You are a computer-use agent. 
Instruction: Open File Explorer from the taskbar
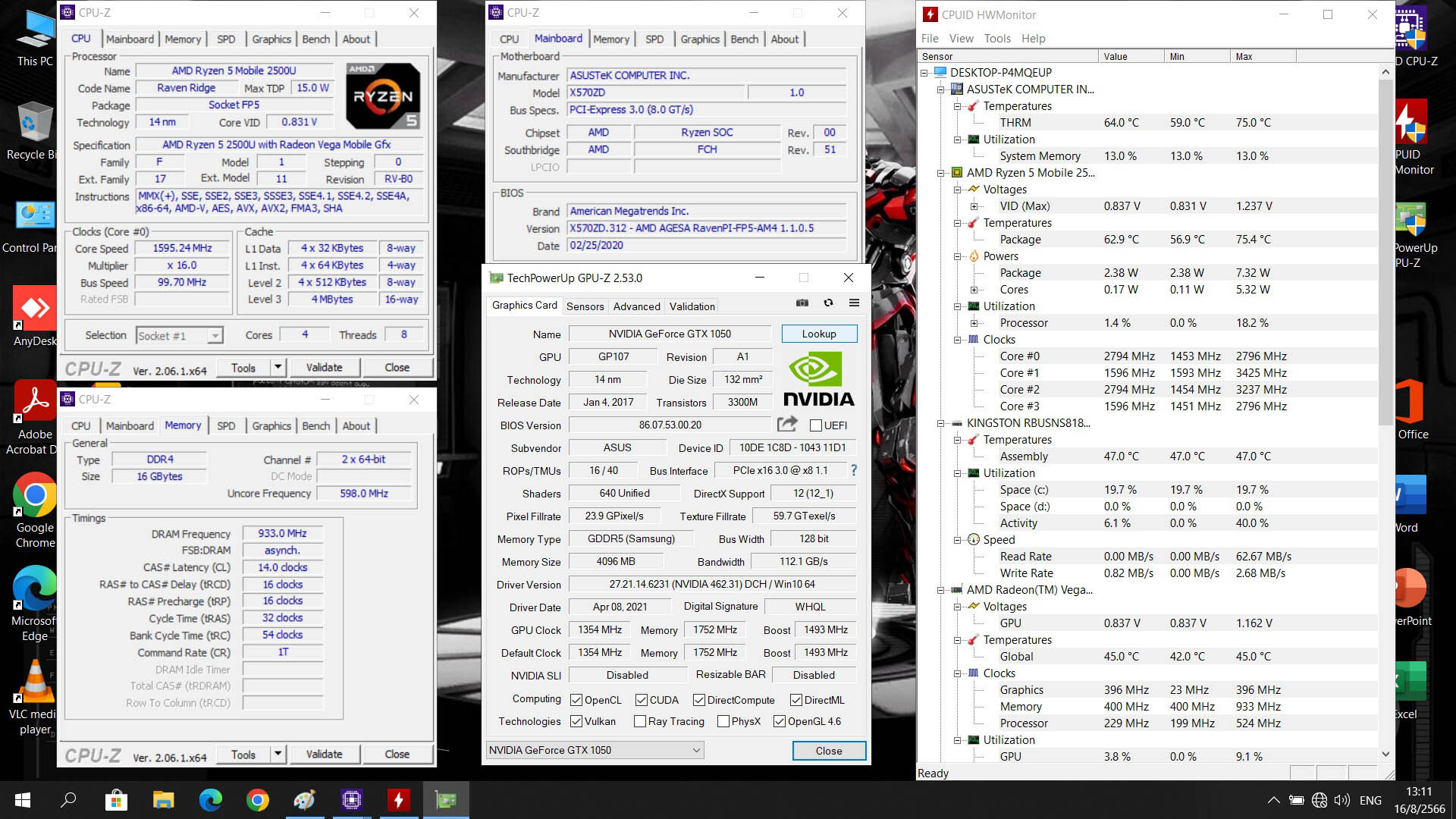[x=163, y=800]
